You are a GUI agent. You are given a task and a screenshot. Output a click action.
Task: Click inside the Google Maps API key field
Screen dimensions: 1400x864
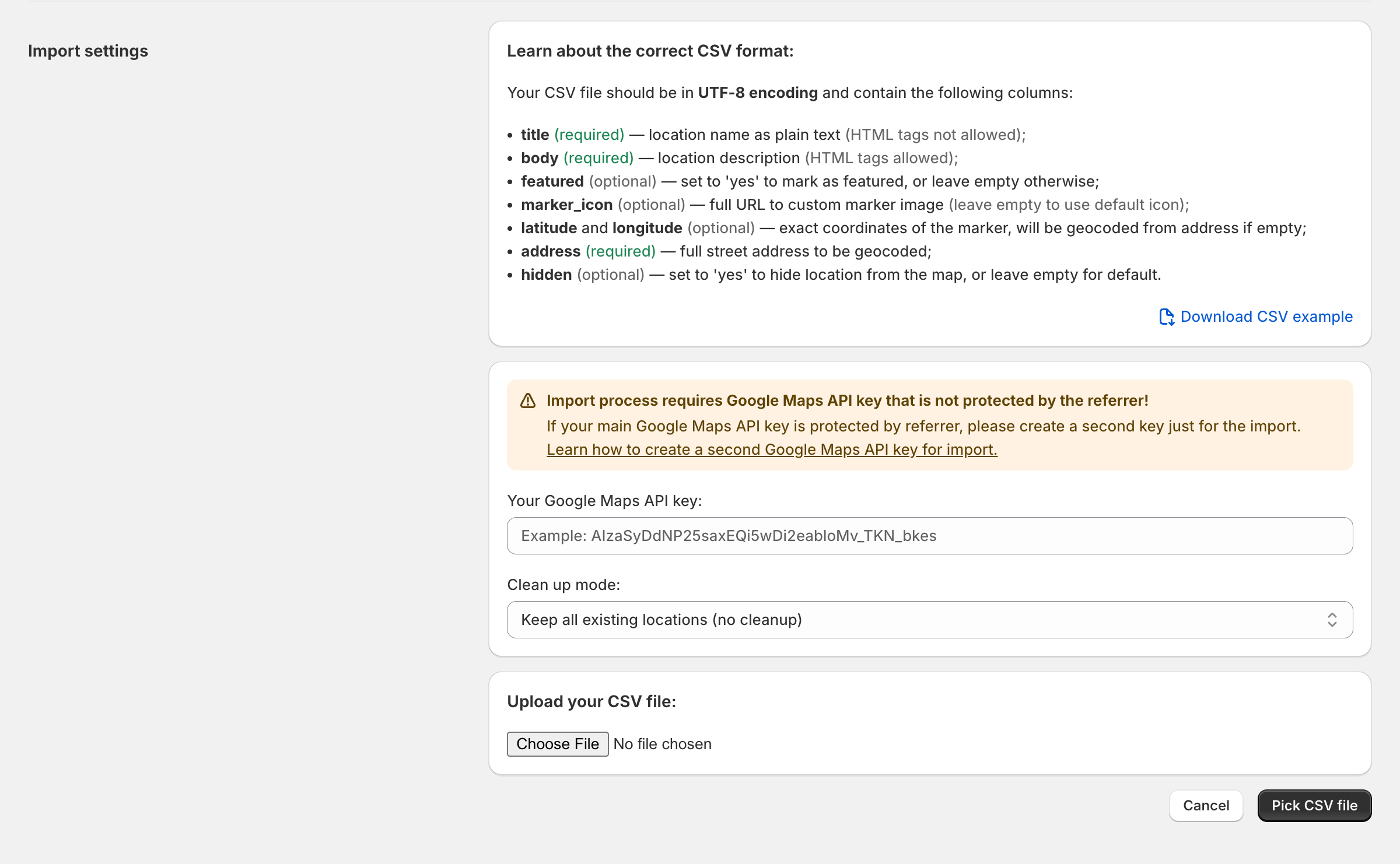coord(929,535)
